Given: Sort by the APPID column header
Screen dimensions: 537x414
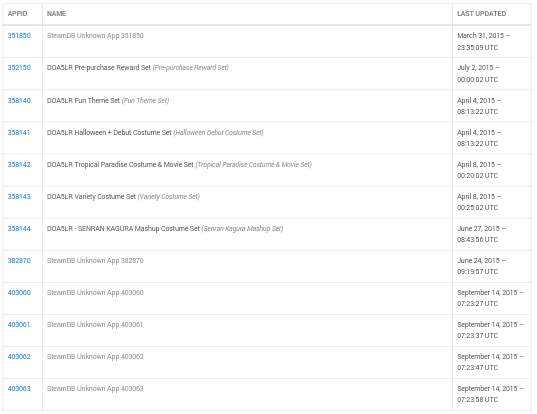Looking at the screenshot, I should [17, 14].
